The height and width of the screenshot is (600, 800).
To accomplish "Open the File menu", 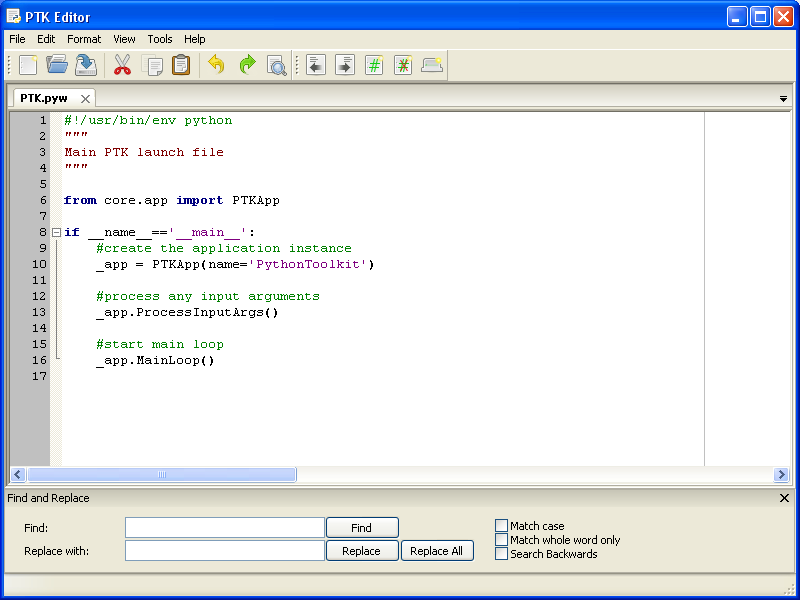I will pyautogui.click(x=17, y=39).
